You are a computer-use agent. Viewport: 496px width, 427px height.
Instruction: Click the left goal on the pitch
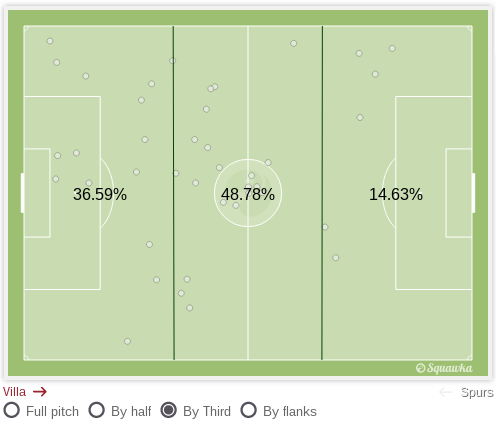[x=22, y=193]
